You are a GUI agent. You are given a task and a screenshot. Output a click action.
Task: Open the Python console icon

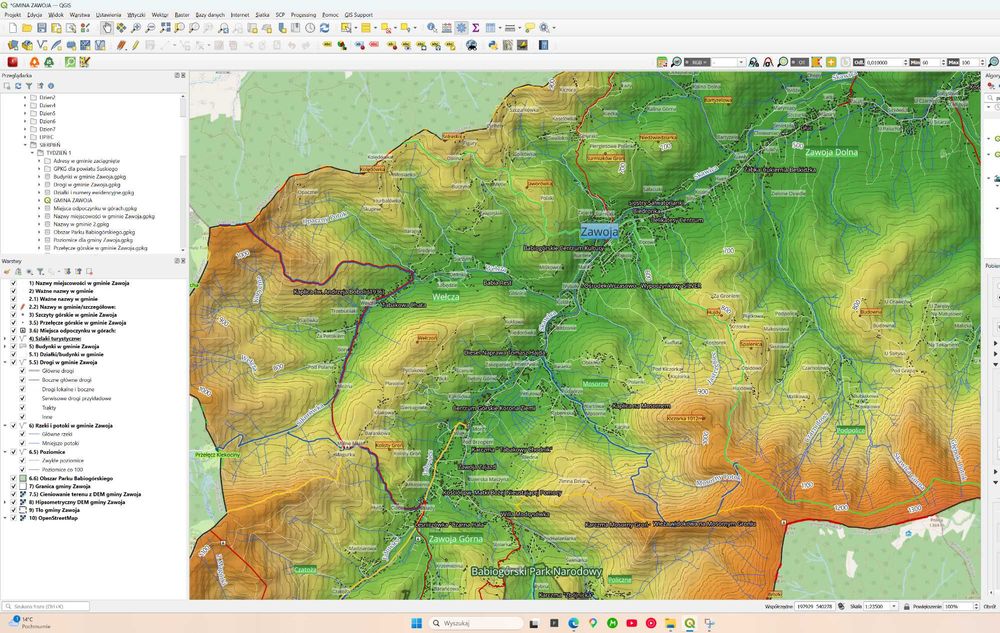[x=492, y=45]
